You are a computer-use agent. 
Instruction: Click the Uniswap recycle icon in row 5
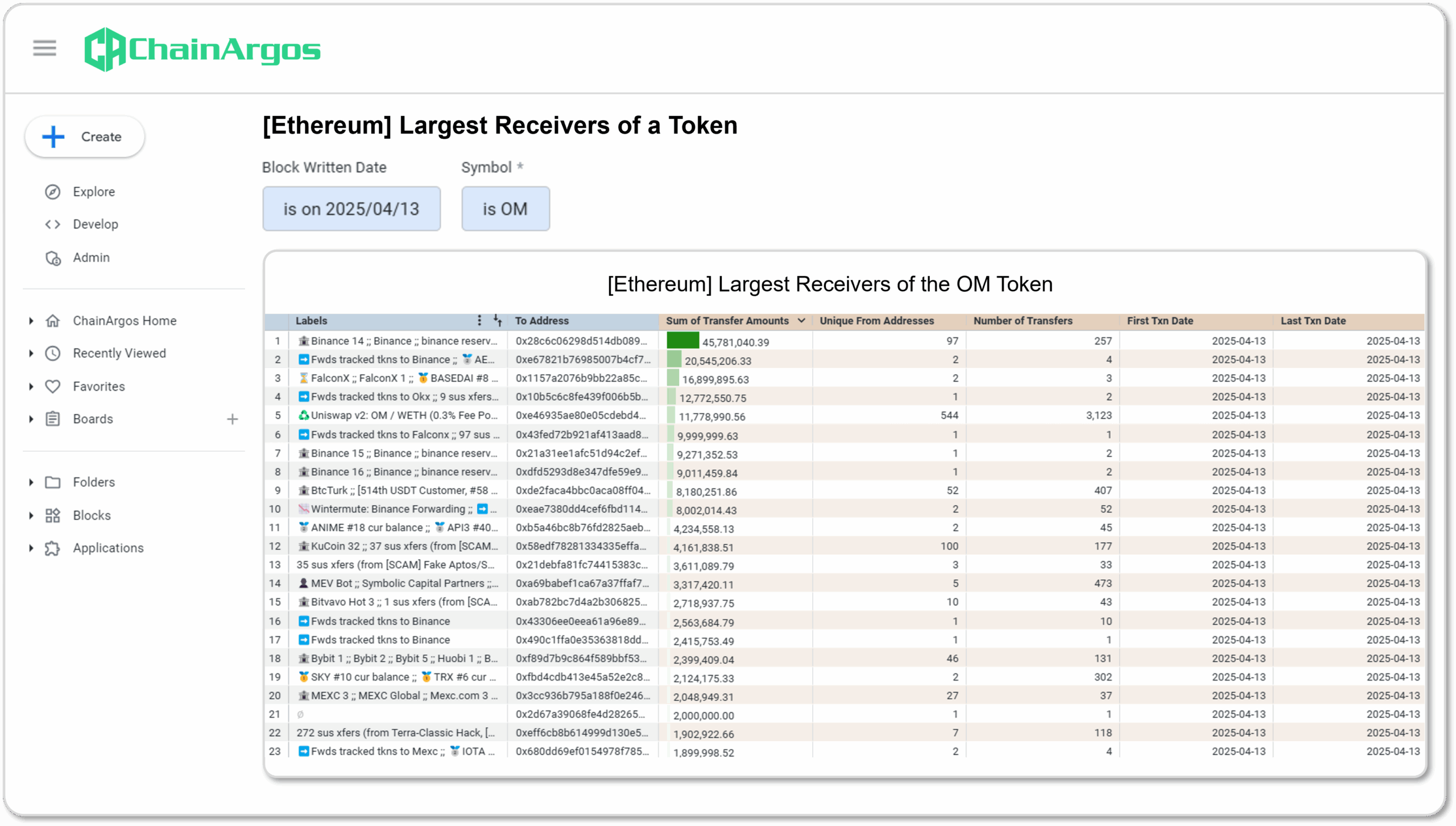[304, 415]
